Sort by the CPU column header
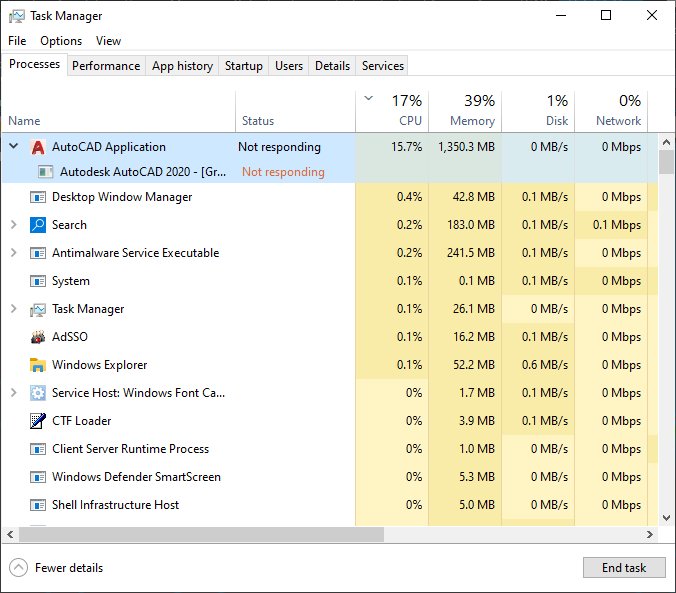This screenshot has width=676, height=593. 392,112
